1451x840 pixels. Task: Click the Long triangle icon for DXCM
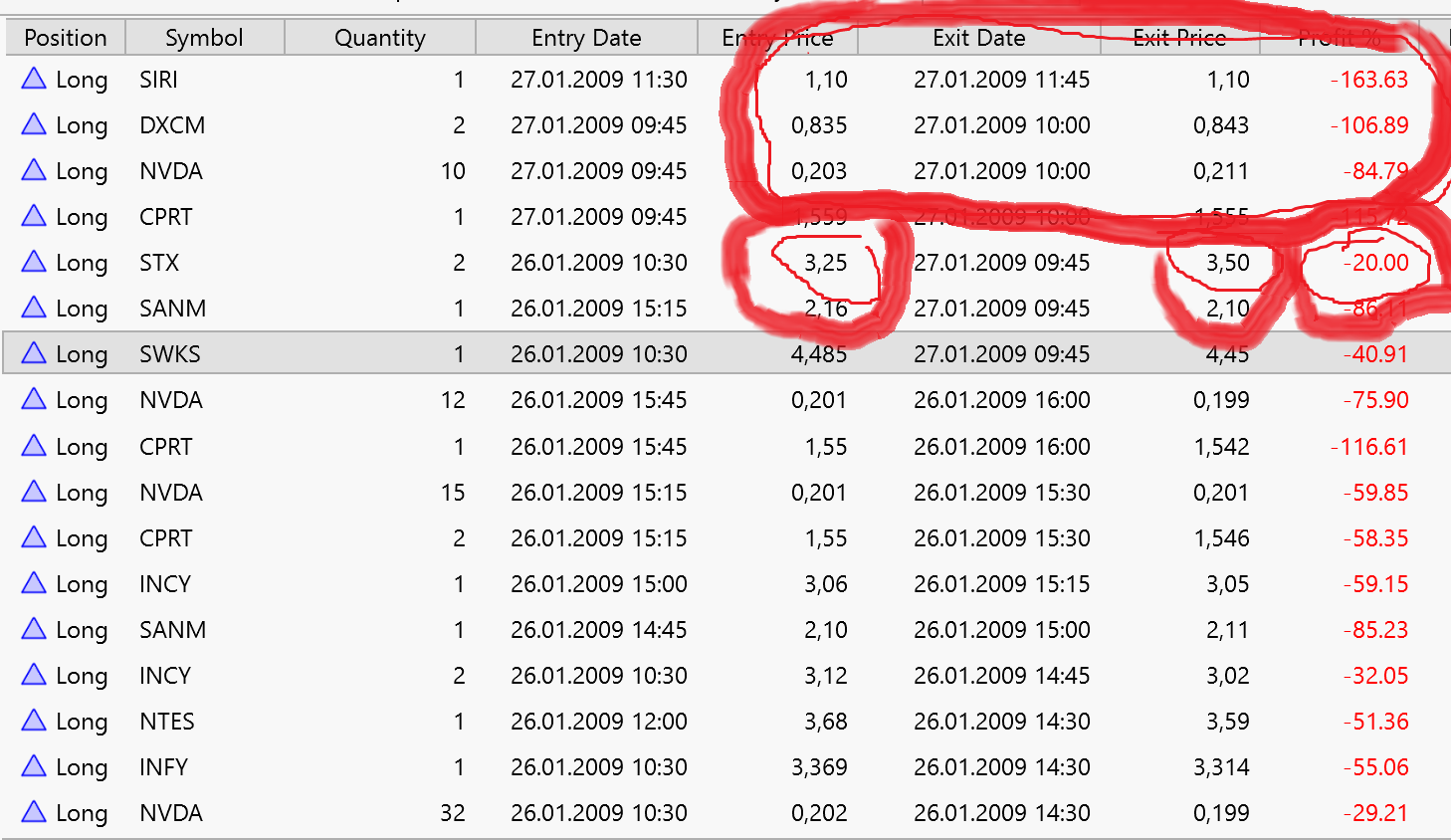point(34,124)
